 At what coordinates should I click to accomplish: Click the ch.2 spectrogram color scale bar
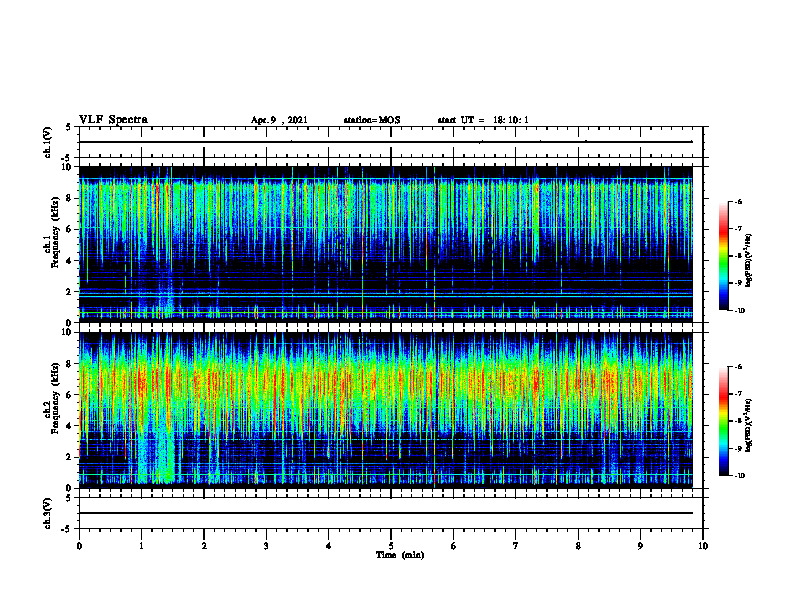724,421
